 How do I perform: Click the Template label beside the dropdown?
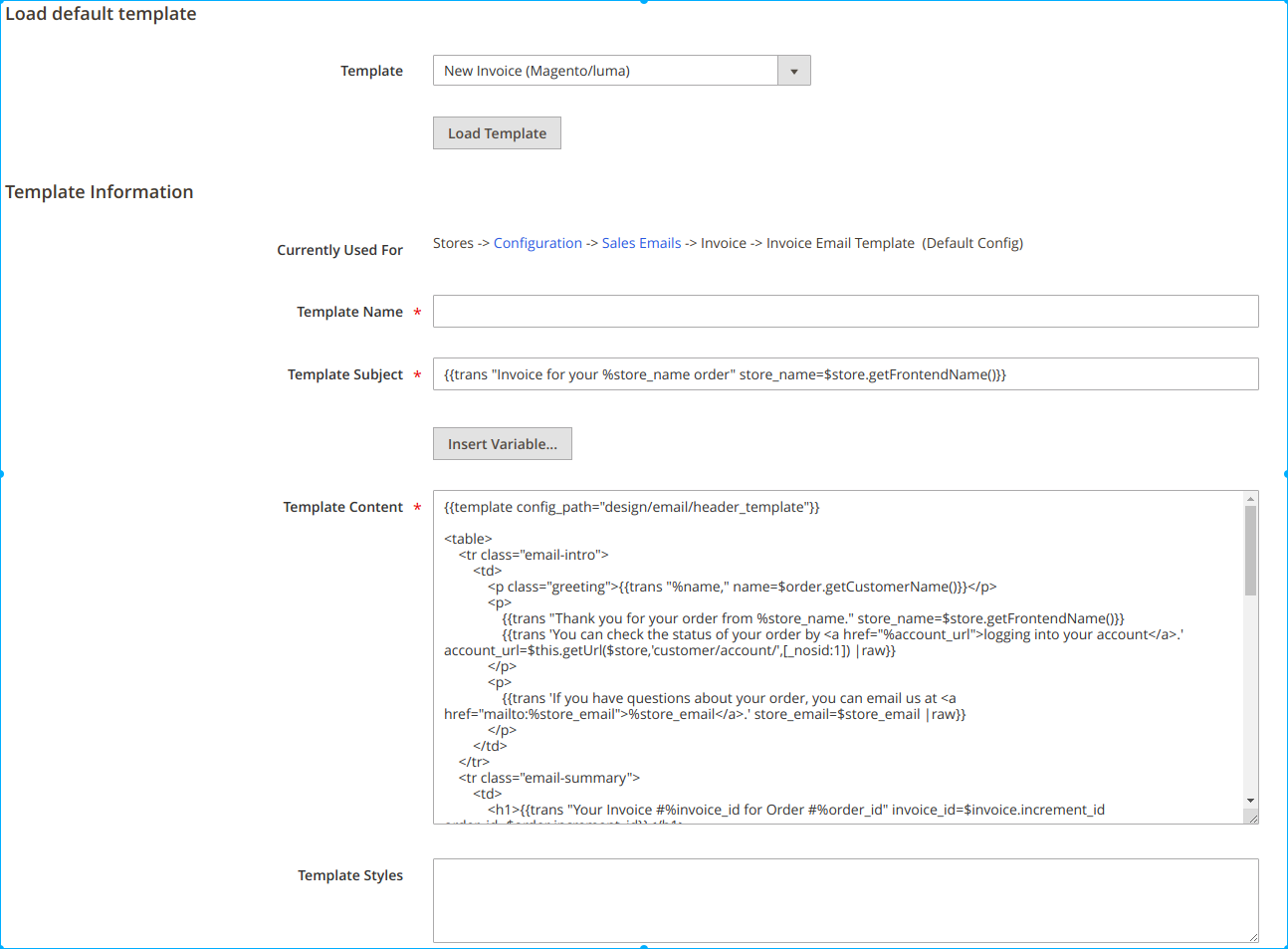[x=371, y=71]
